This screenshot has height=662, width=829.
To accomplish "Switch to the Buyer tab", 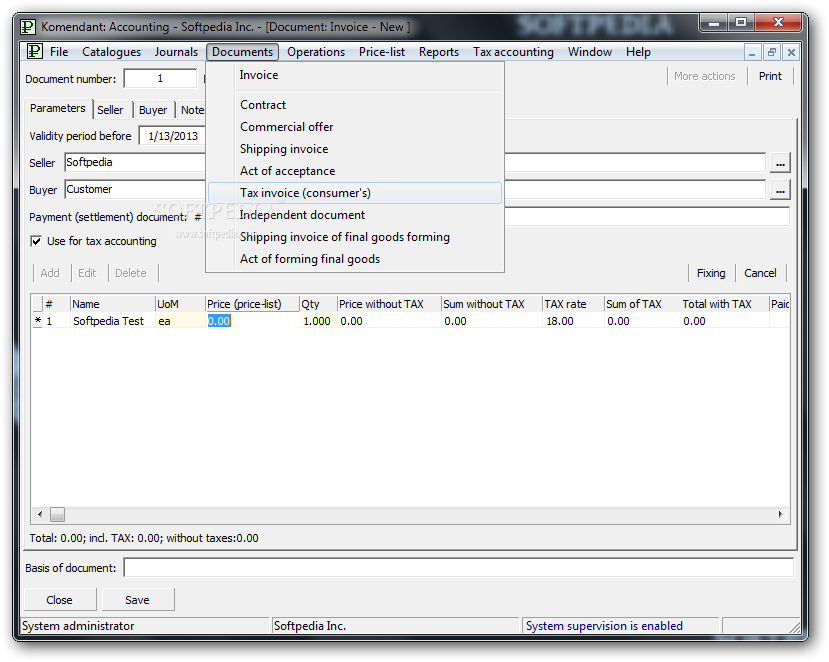I will click(153, 110).
